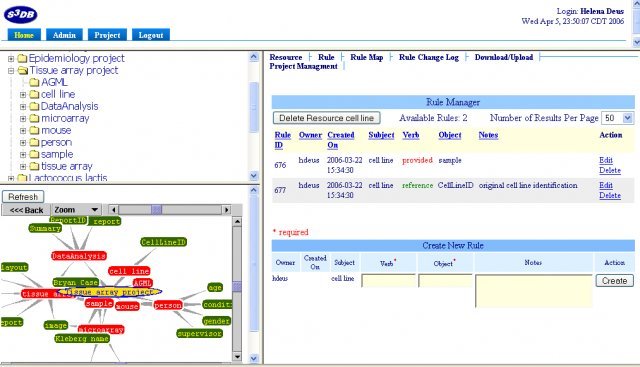Open the Project tab

(x=107, y=35)
